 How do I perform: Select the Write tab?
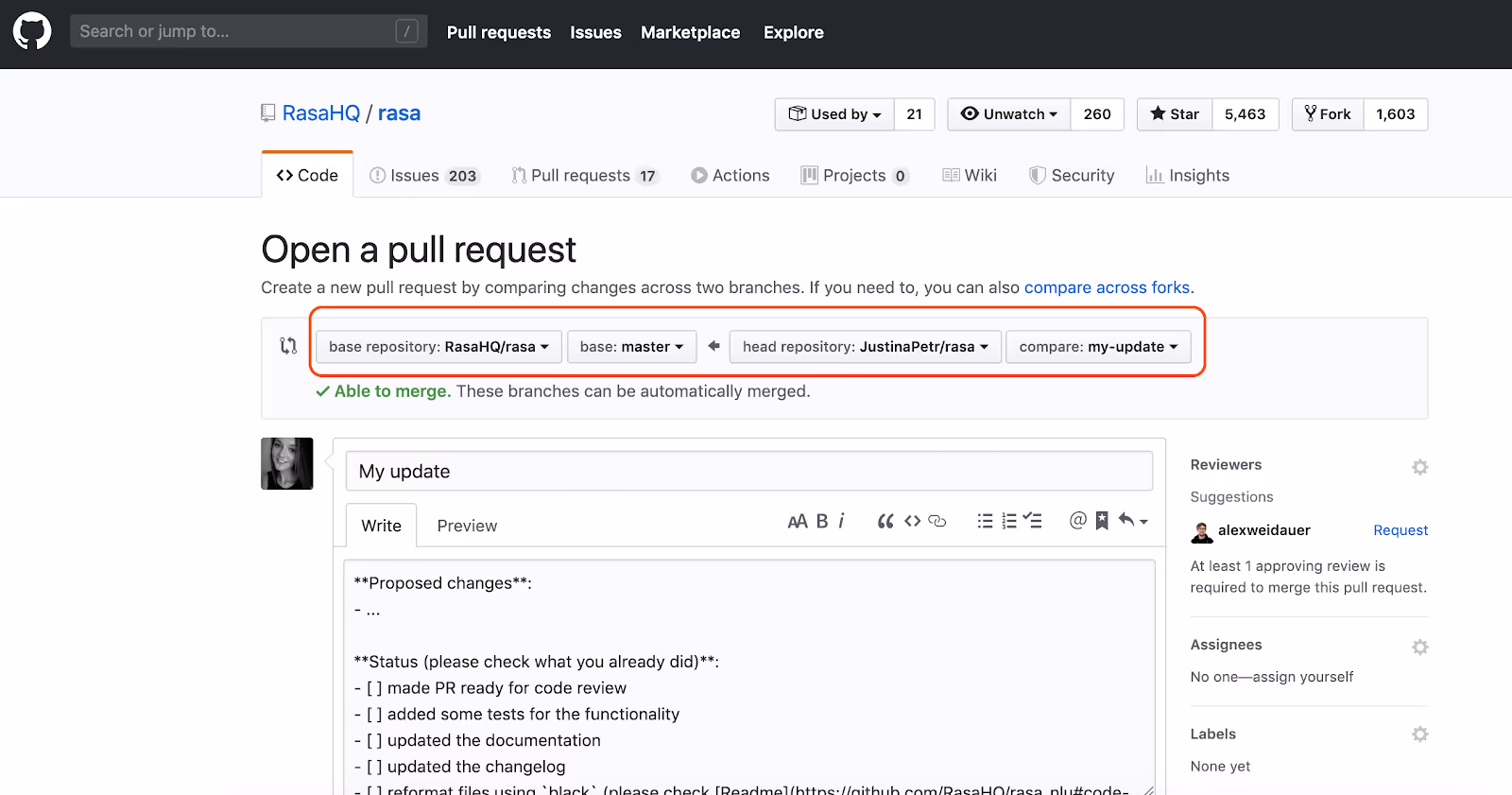tap(381, 526)
